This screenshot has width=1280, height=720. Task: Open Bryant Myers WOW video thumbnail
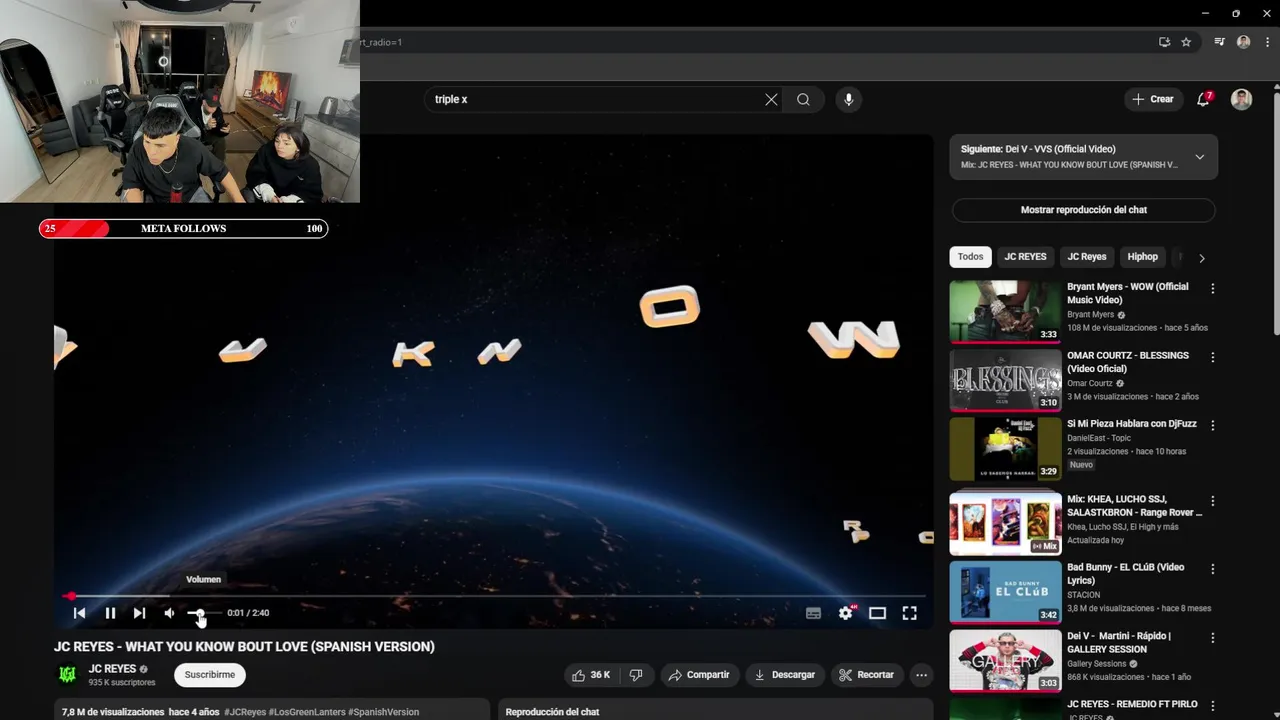1005,311
